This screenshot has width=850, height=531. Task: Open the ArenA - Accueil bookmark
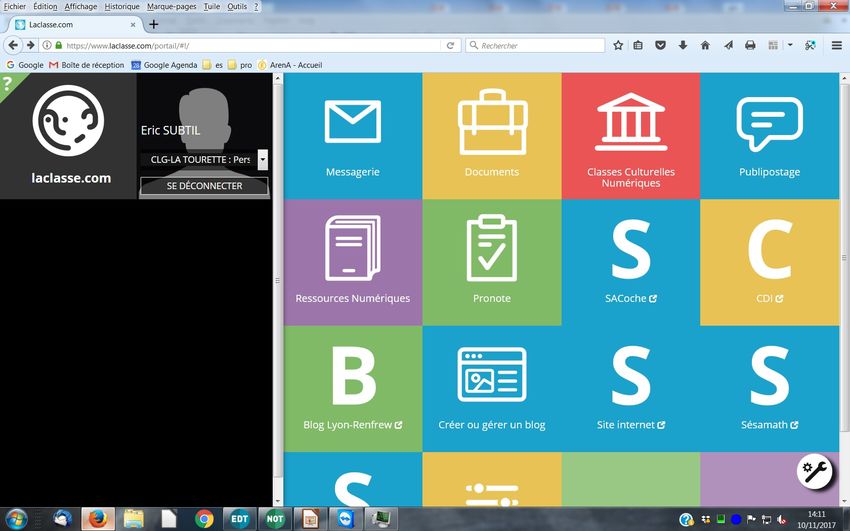tap(290, 65)
